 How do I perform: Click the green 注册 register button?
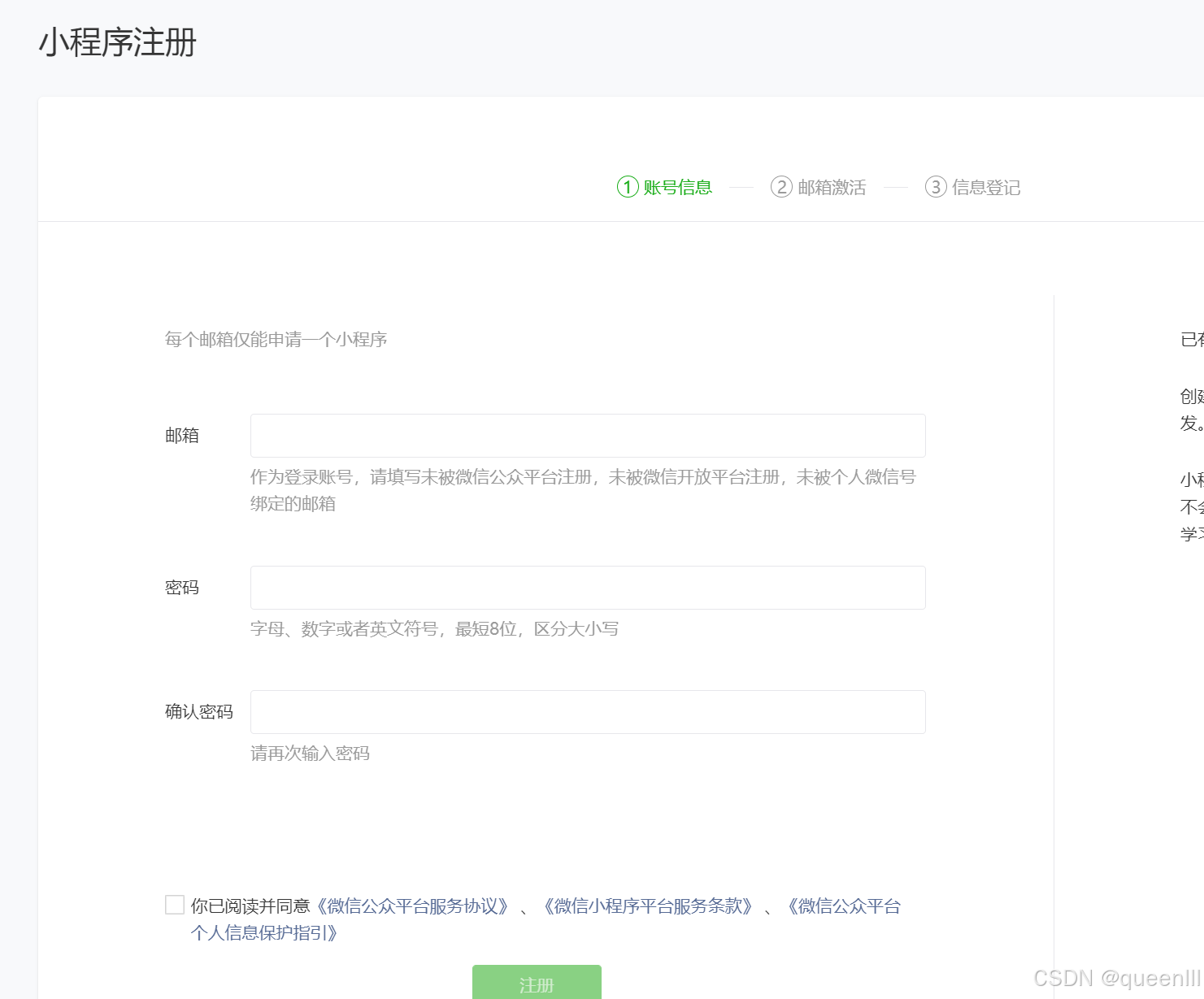(537, 983)
